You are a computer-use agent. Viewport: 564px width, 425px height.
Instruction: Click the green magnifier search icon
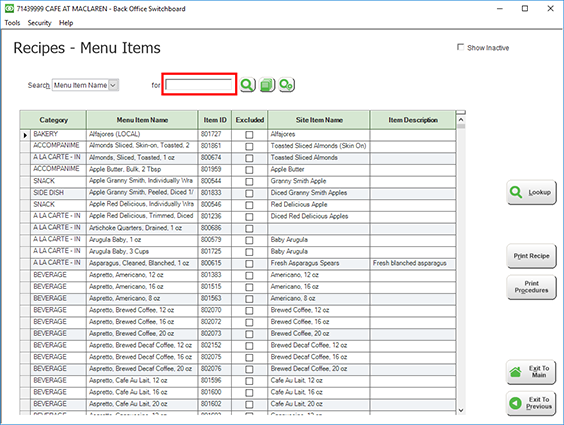click(x=247, y=85)
